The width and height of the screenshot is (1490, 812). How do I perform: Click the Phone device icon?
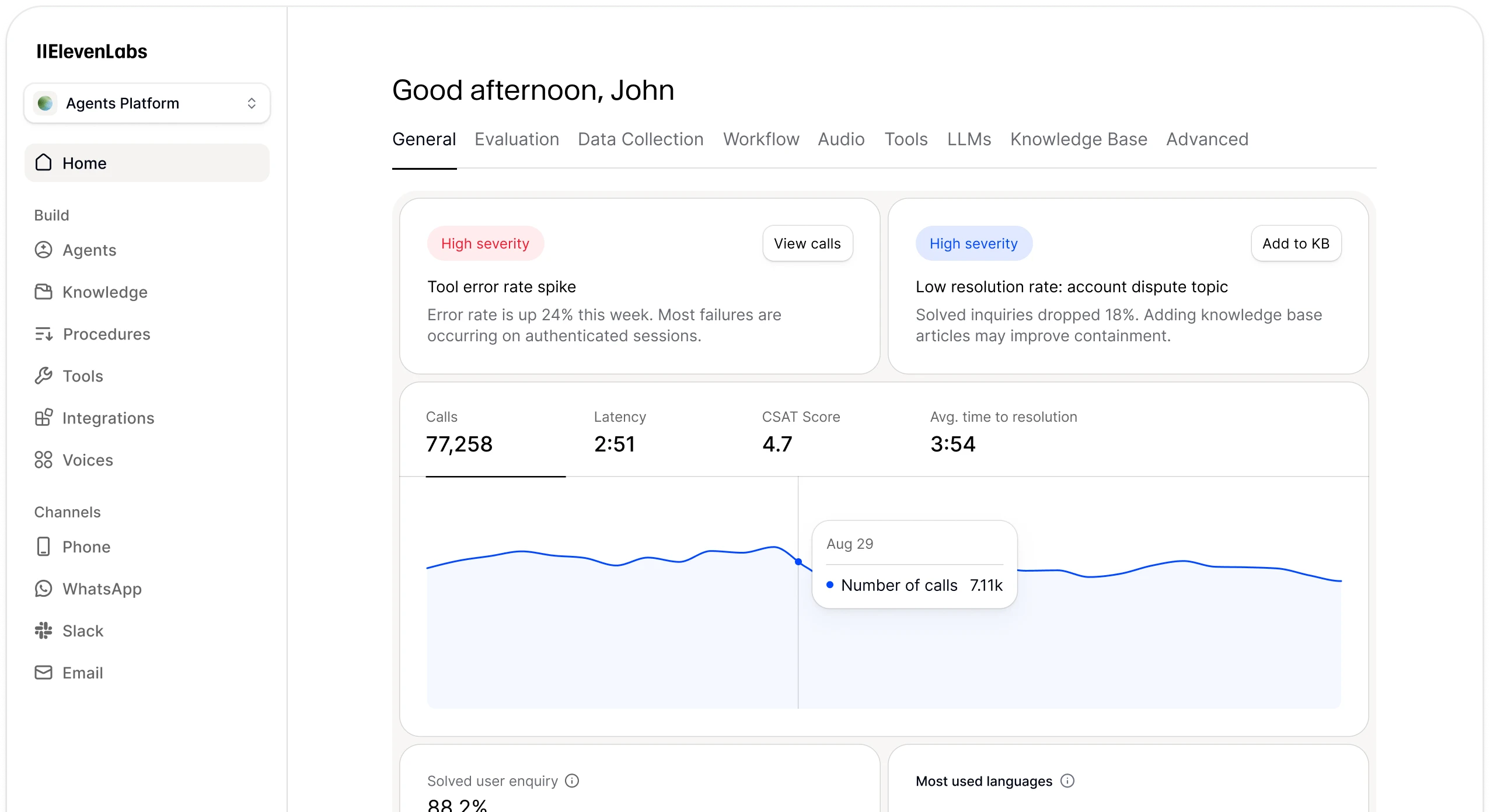44,547
